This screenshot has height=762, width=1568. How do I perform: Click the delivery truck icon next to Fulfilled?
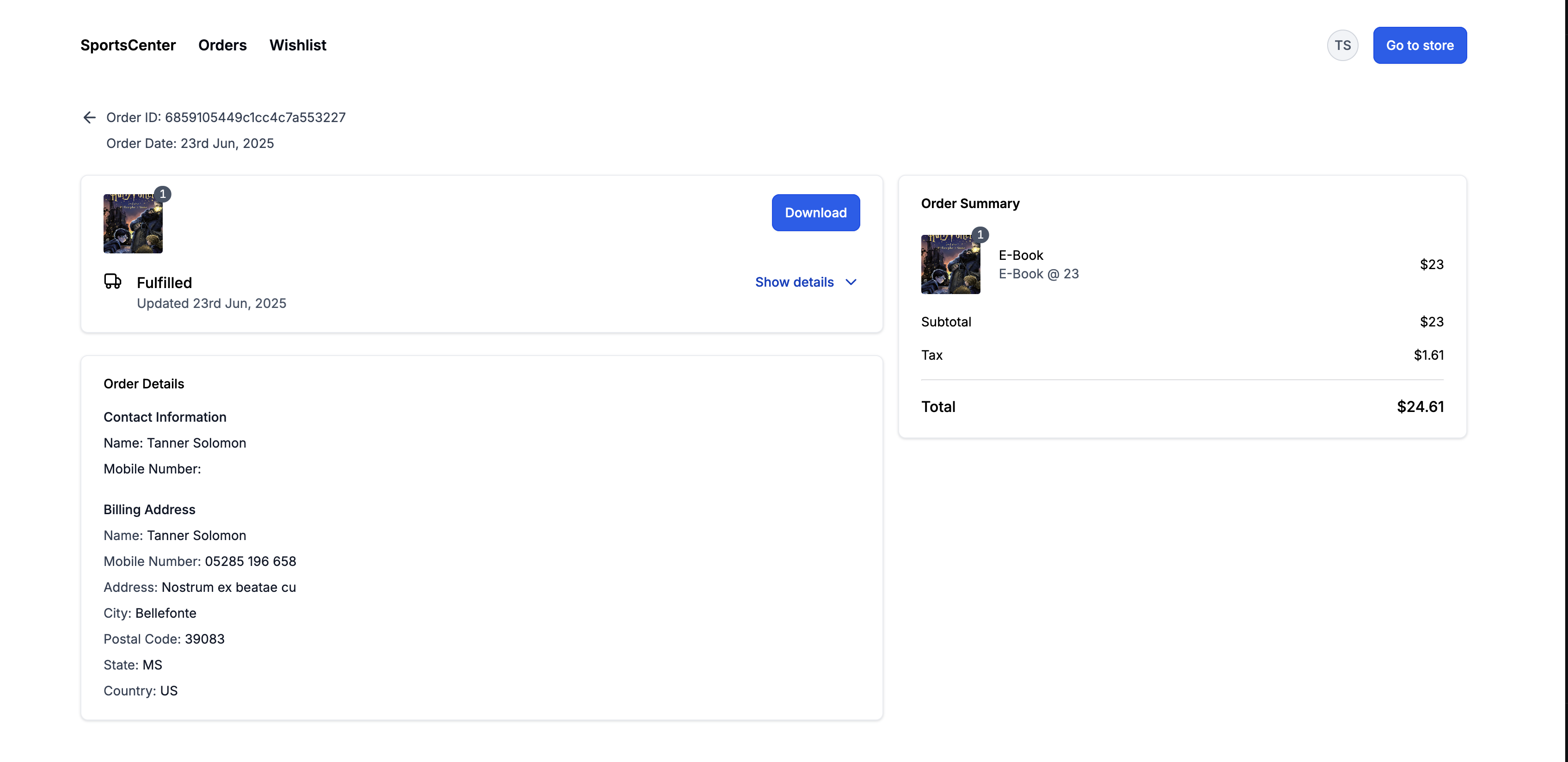coord(113,281)
